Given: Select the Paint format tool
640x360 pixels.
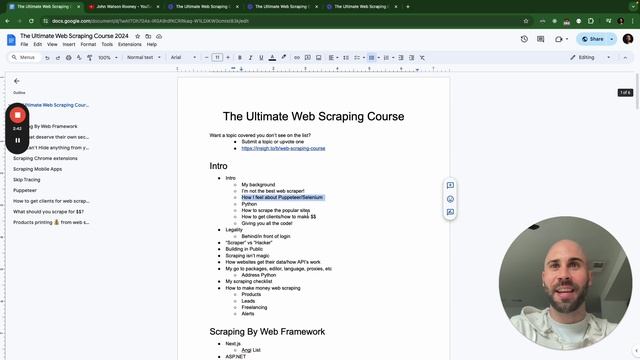Looking at the screenshot, I should click(90, 58).
